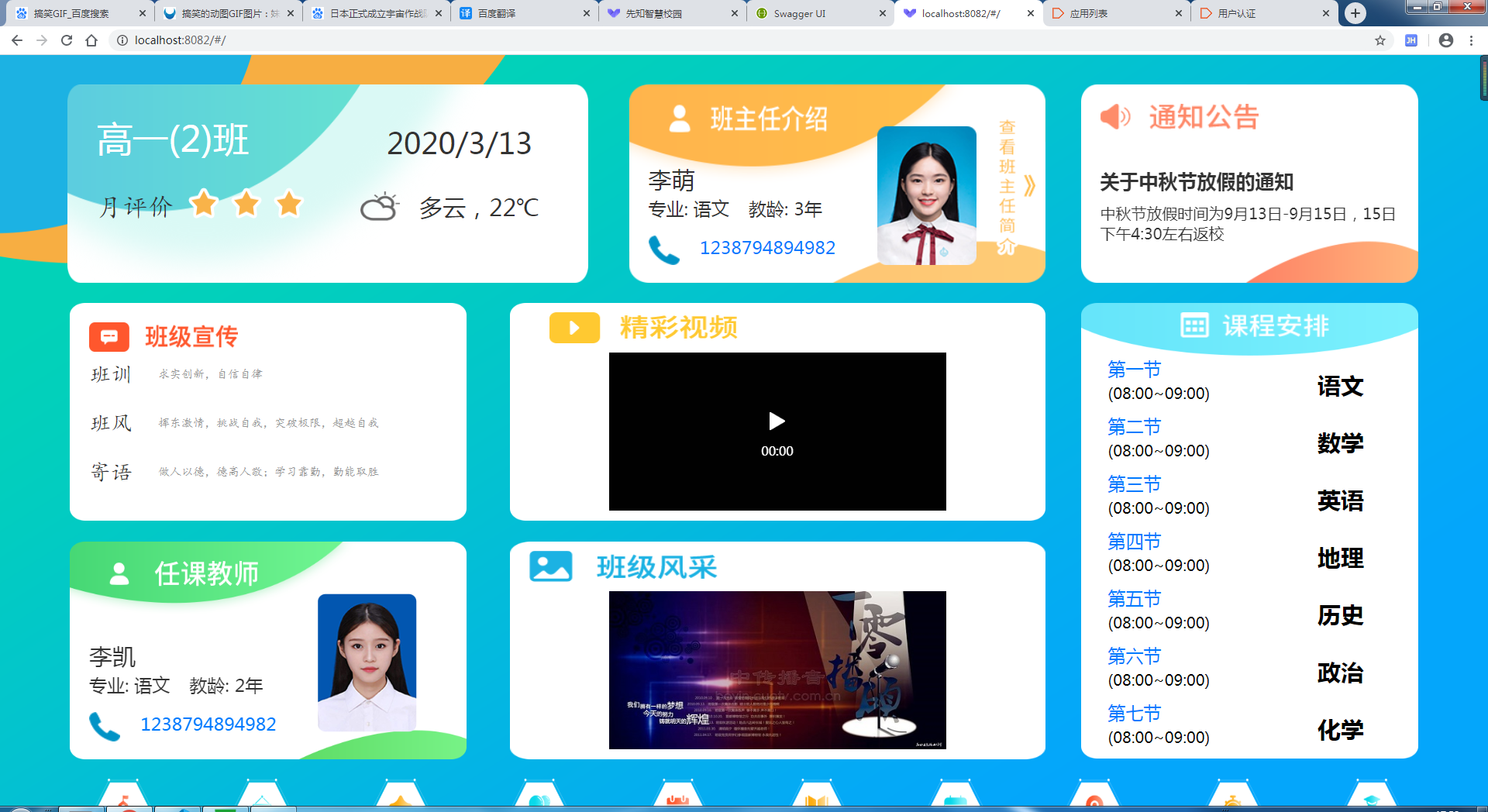
Task: Click the cloudy weather icon
Action: tap(380, 207)
